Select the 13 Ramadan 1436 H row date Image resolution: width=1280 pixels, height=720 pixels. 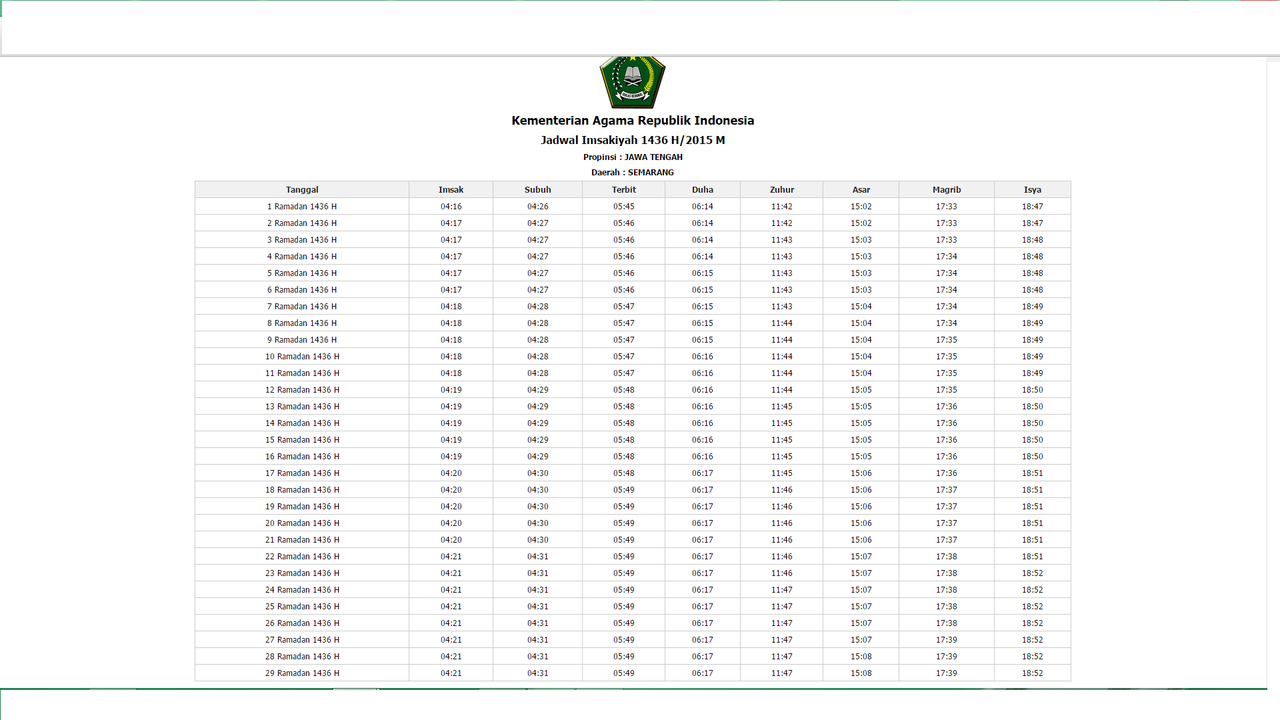302,407
